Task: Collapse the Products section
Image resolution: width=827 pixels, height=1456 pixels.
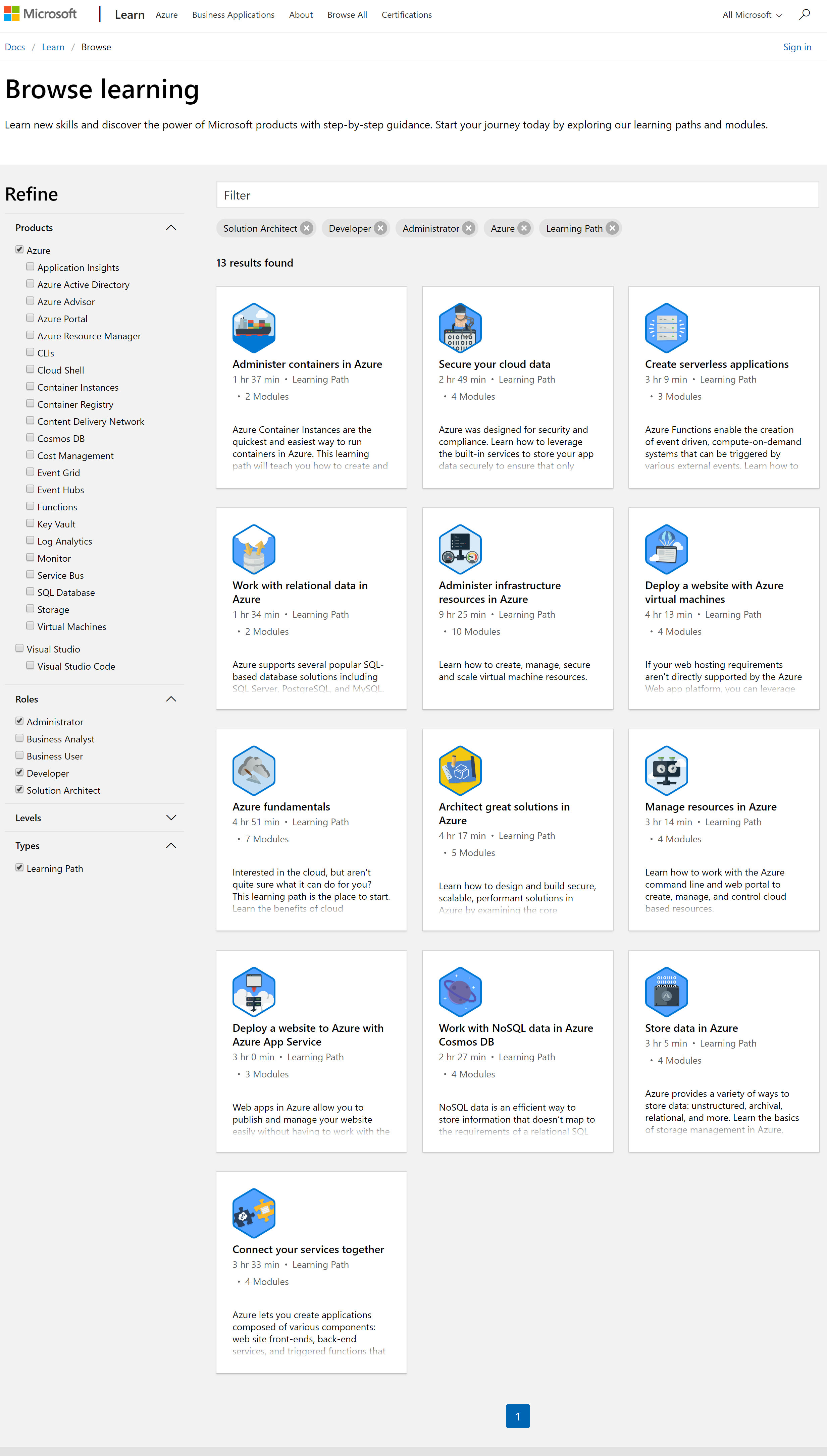Action: (171, 228)
